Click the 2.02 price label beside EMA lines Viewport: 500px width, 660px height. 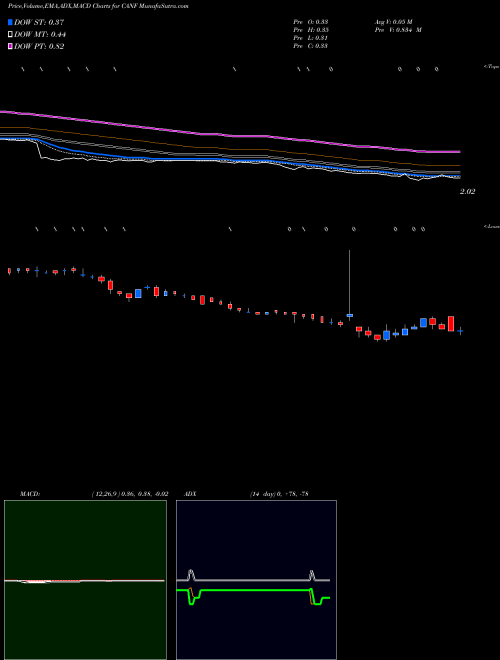tap(467, 192)
